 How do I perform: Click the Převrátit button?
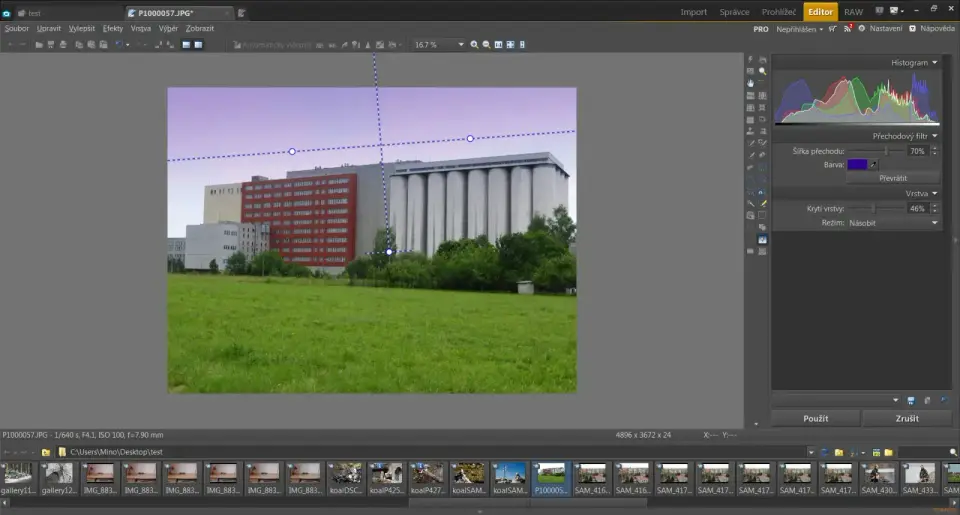[x=892, y=178]
